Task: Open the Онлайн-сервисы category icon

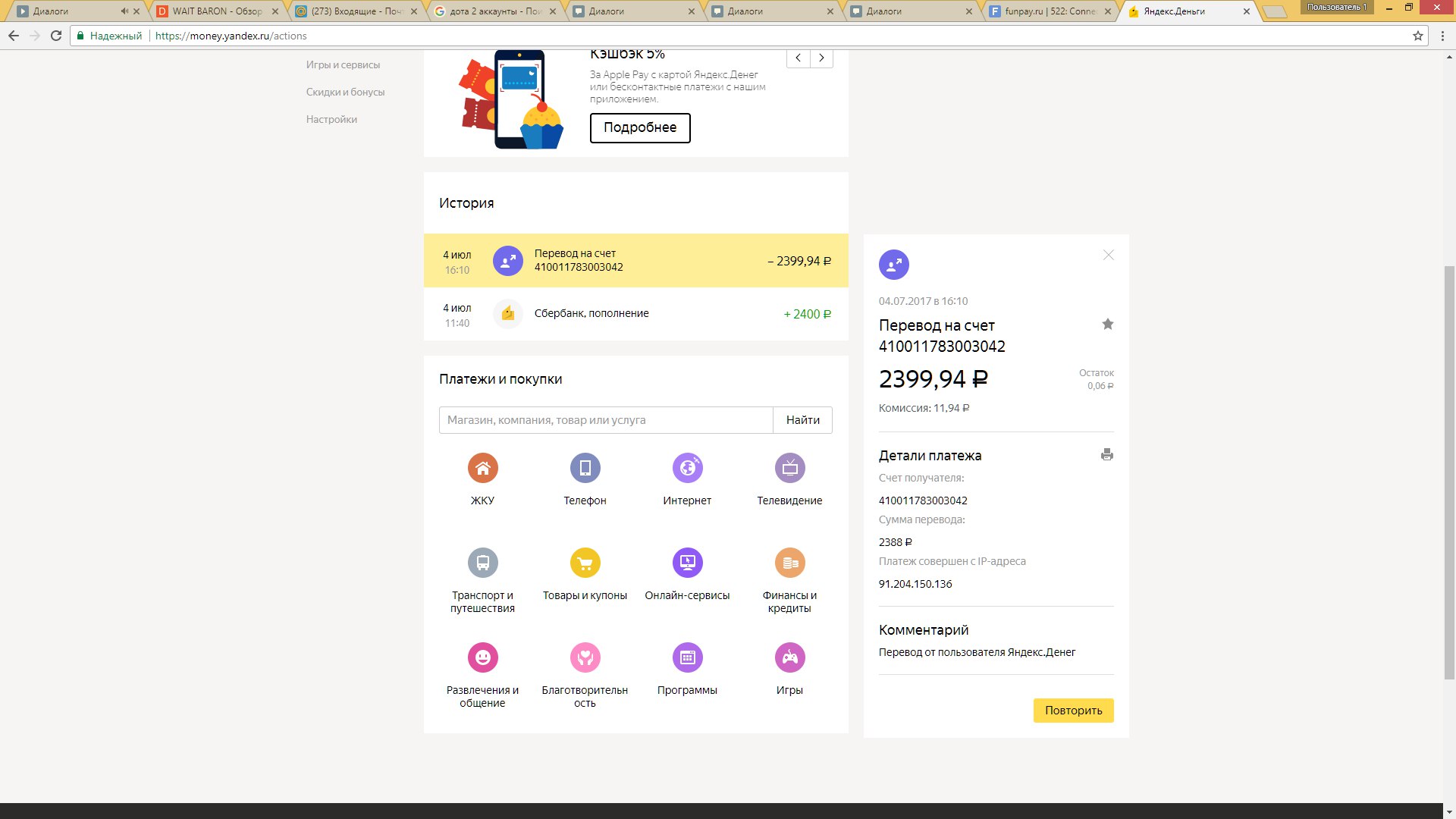Action: click(x=687, y=563)
